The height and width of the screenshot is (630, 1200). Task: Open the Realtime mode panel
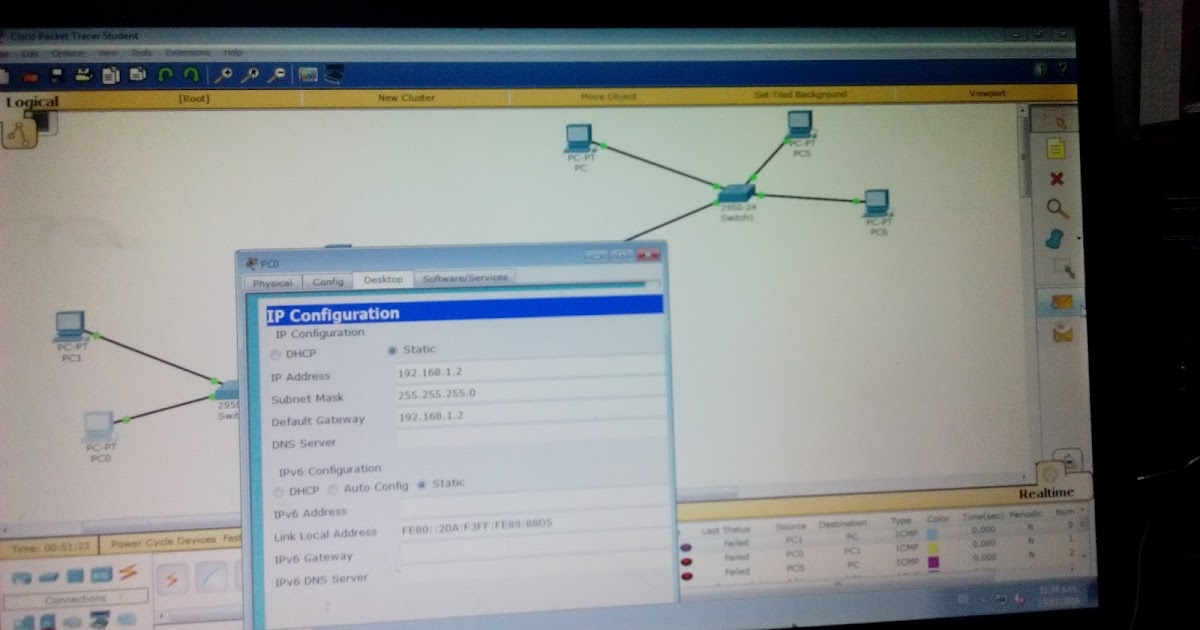[1045, 492]
